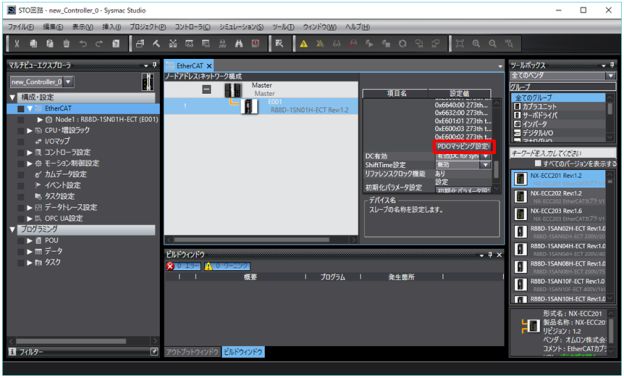The image size is (624, 378).
Task: Click the 0xE601:01 entry in settings list
Action: (x=463, y=121)
